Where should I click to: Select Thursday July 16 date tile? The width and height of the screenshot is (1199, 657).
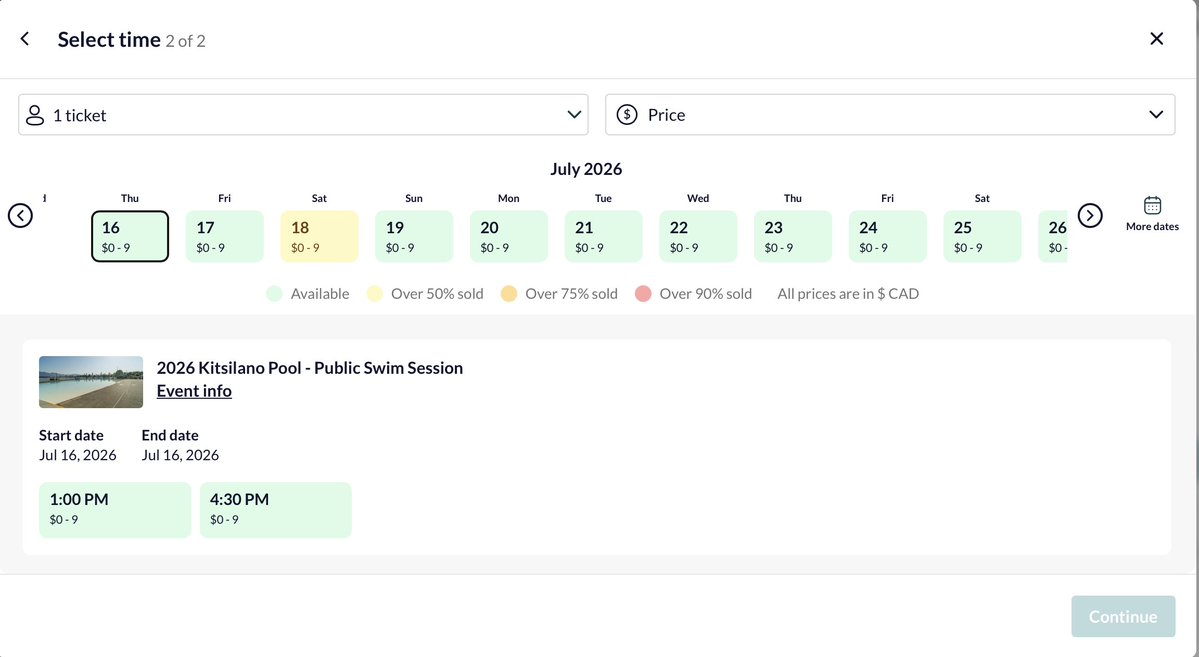pyautogui.click(x=130, y=236)
